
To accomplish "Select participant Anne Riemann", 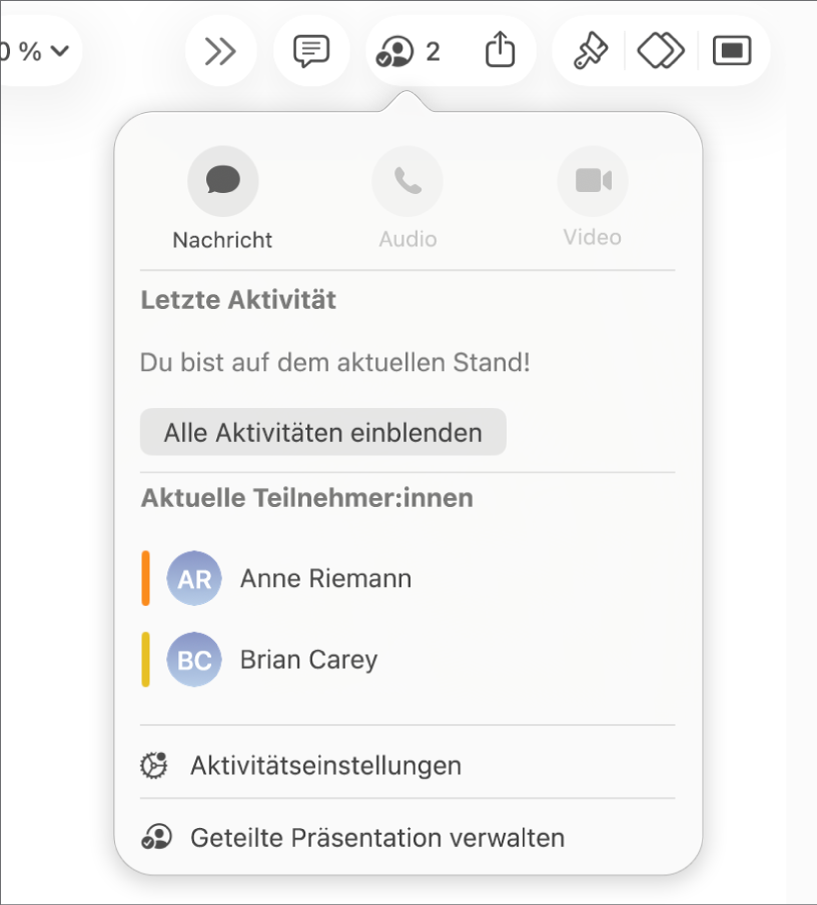I will (x=407, y=578).
